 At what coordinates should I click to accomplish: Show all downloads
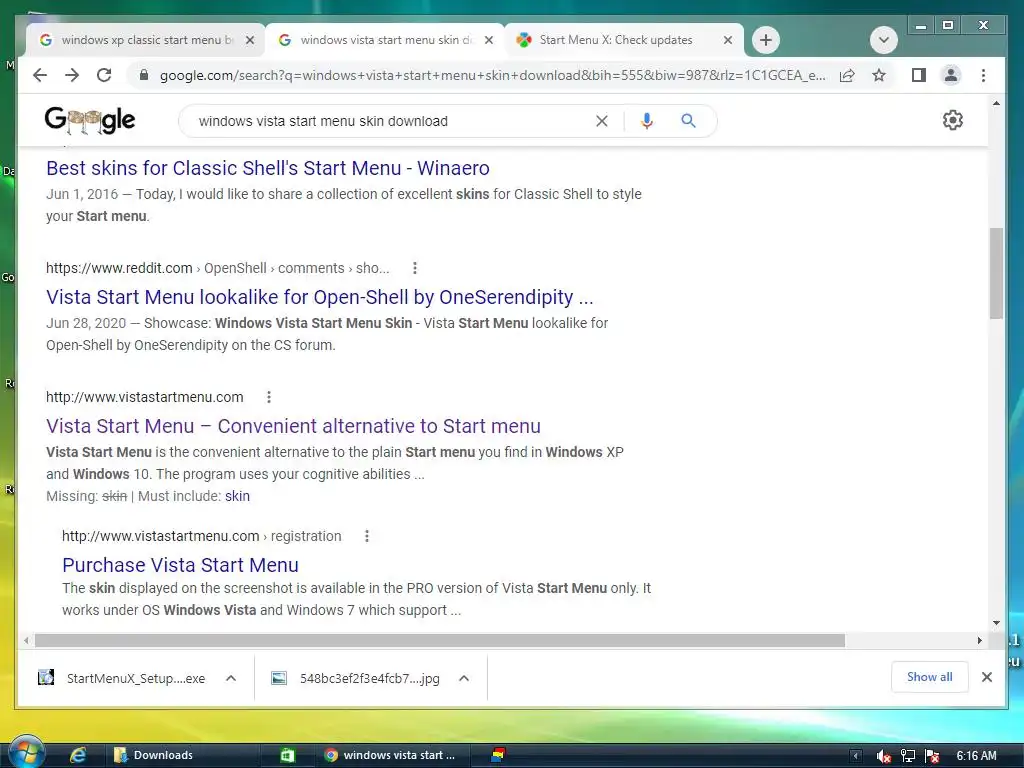[929, 677]
